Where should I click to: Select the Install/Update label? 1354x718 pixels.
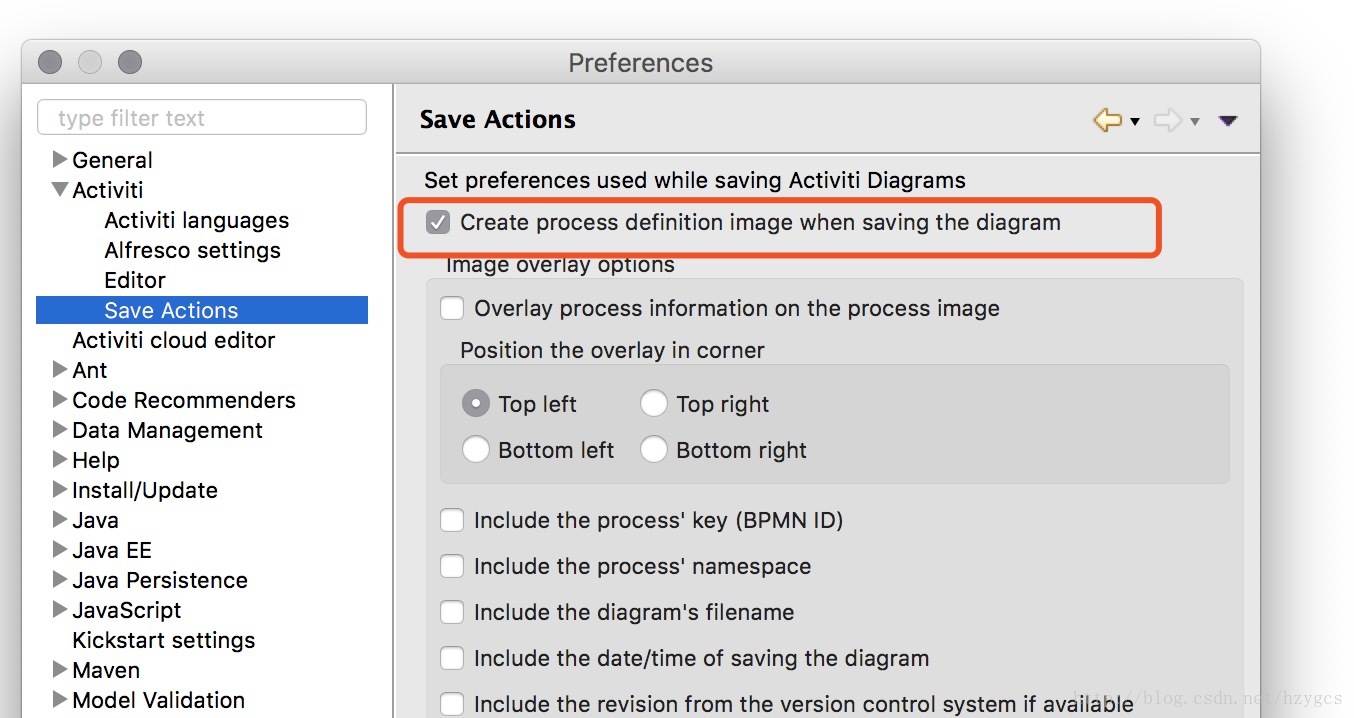coord(145,490)
